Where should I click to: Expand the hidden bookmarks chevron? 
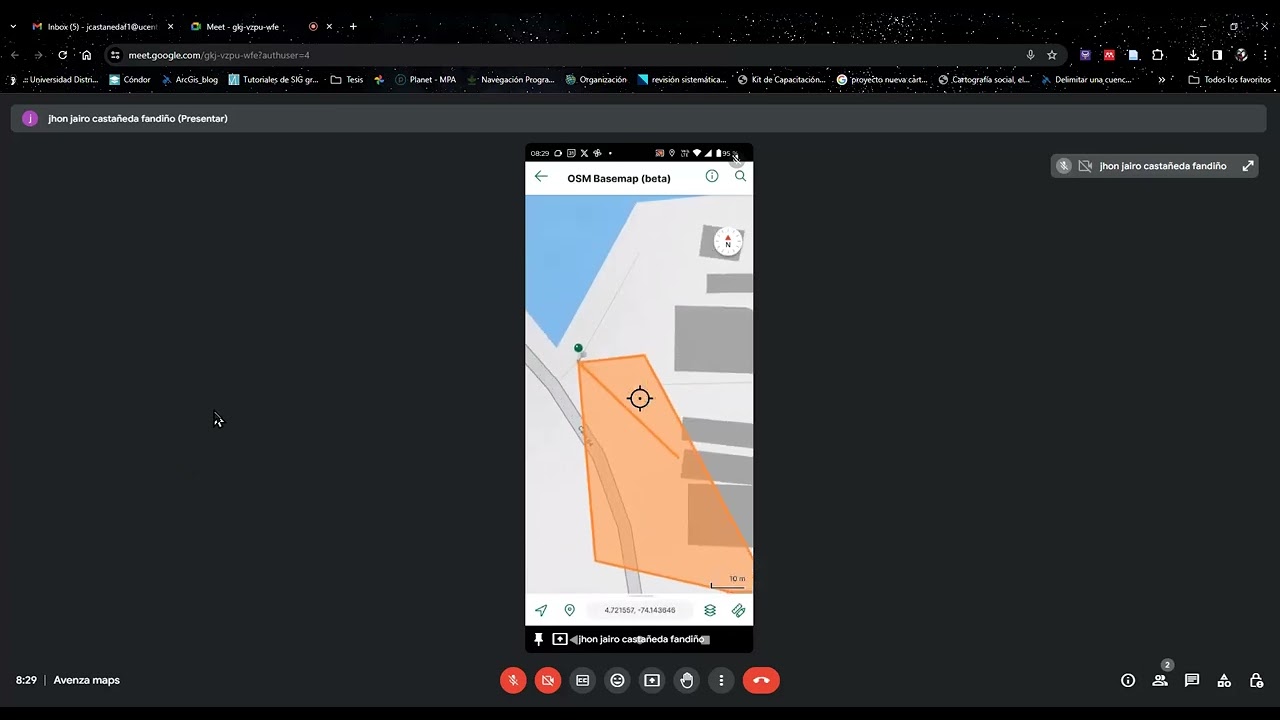pos(1161,80)
